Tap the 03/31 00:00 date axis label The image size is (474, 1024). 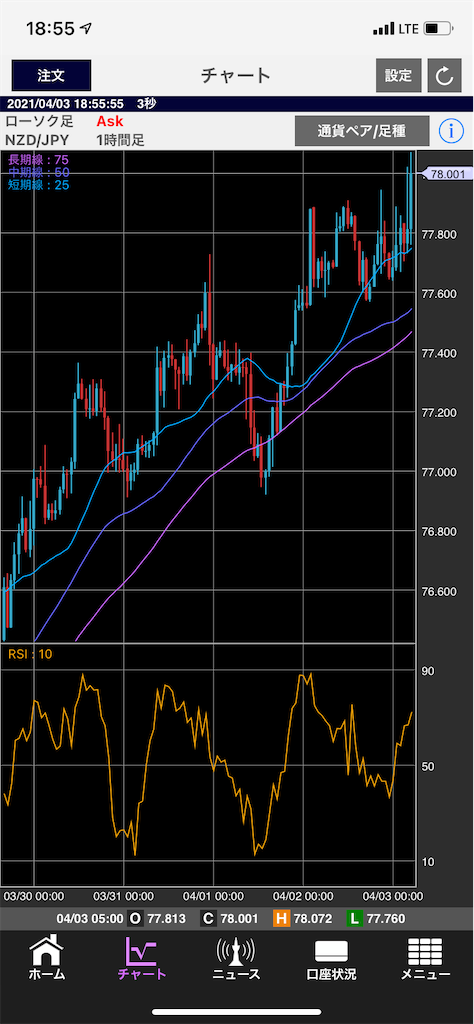(123, 895)
